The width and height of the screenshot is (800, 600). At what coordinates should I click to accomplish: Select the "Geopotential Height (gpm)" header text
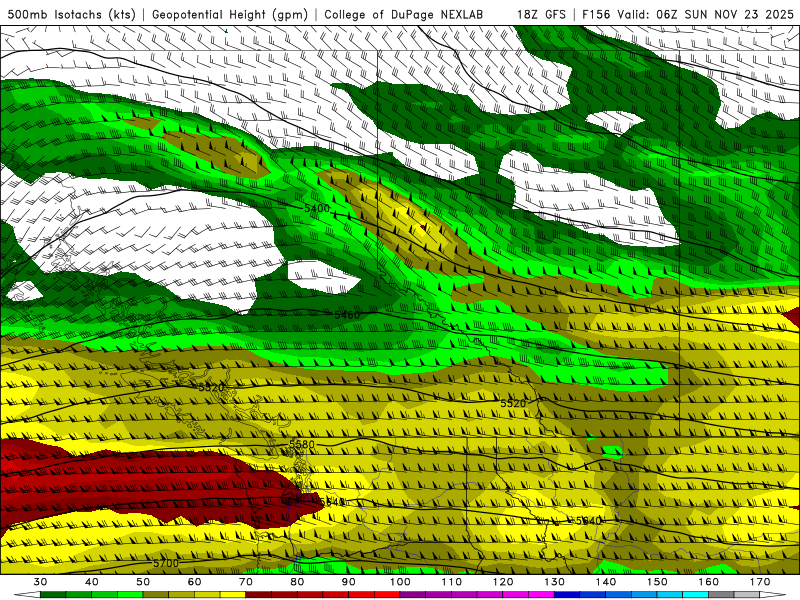click(x=230, y=14)
